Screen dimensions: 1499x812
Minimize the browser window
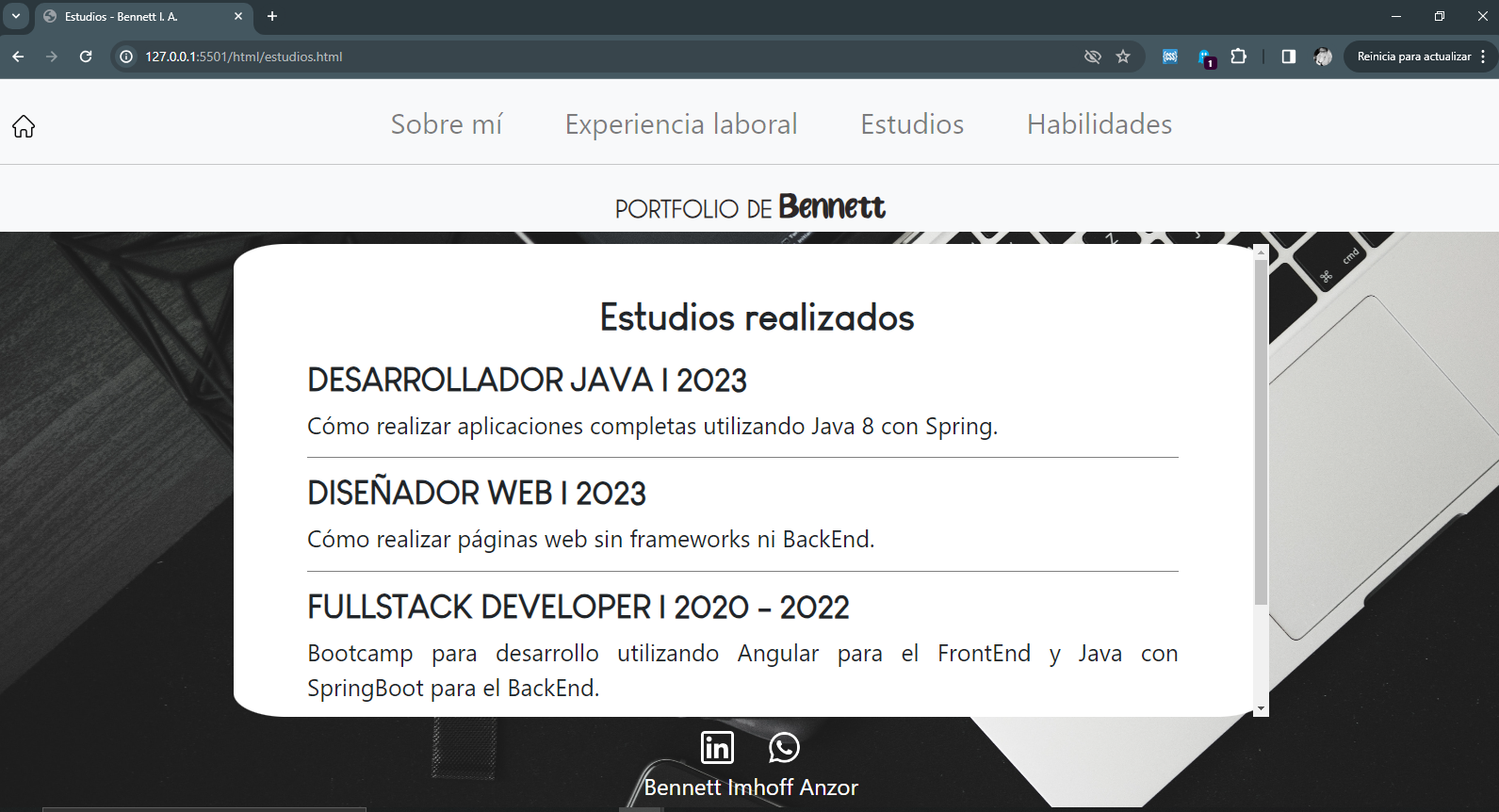pyautogui.click(x=1396, y=16)
